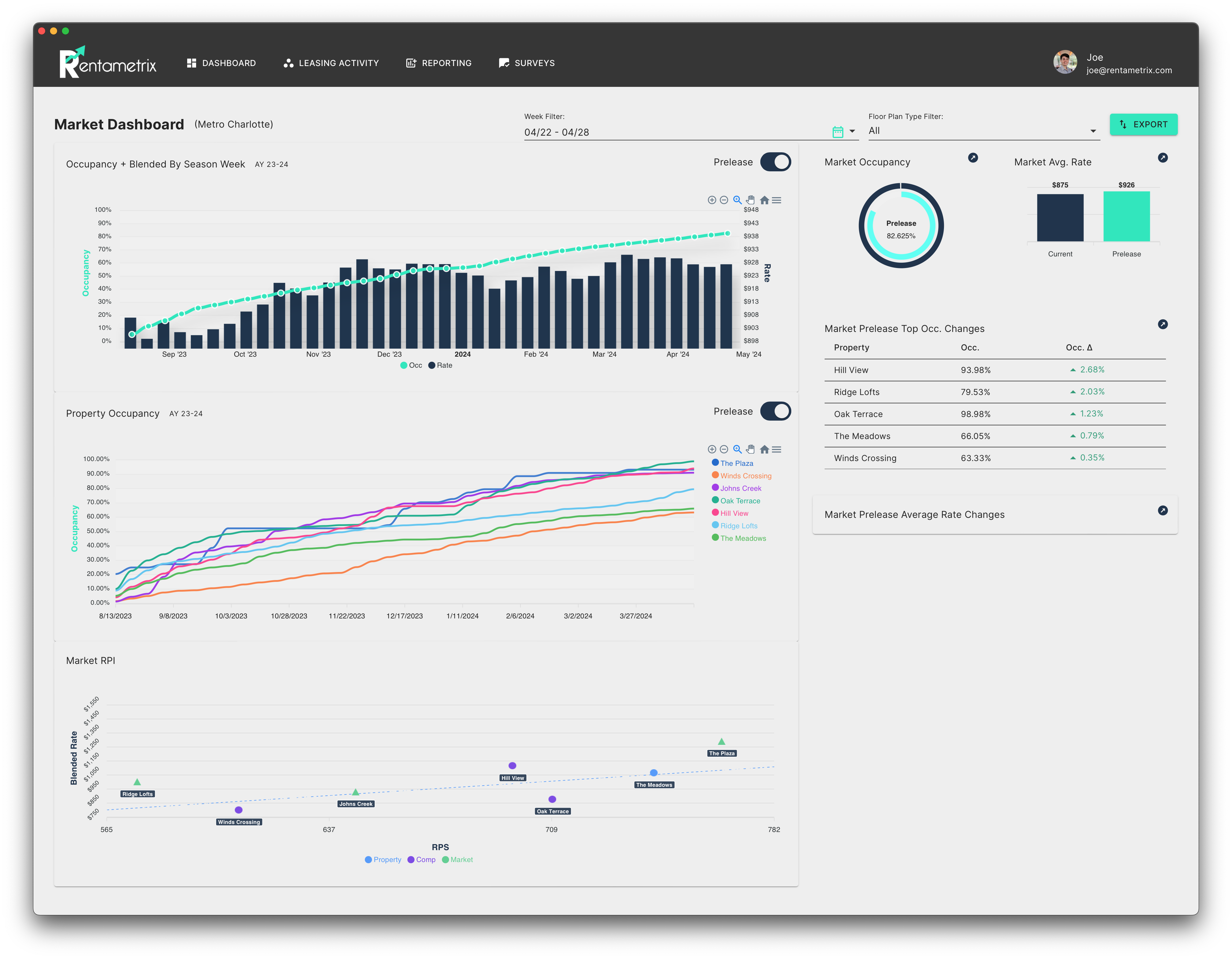Click the selection zoom magnifier on Property Occupancy chart
The image size is (1232, 959).
tap(737, 449)
